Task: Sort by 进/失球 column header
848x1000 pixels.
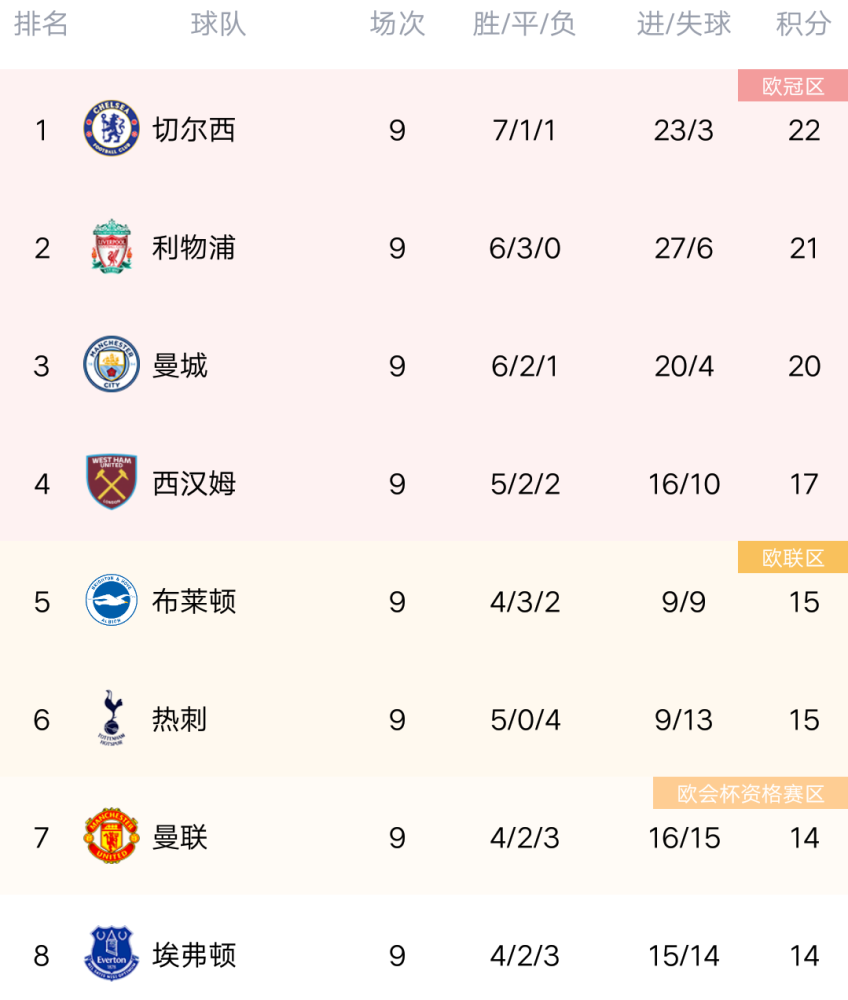Action: [x=684, y=24]
